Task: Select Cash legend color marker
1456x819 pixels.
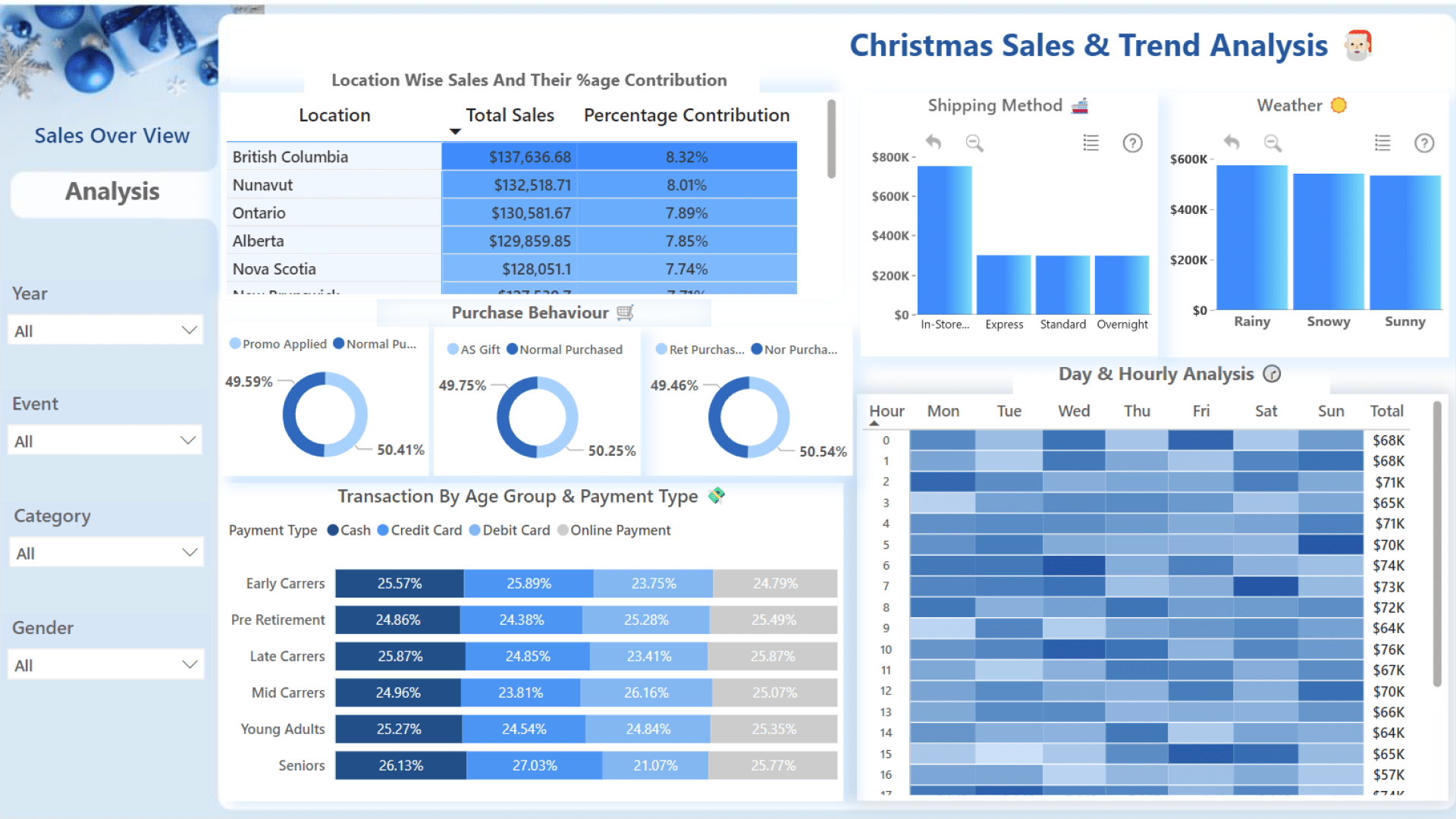Action: [x=333, y=530]
